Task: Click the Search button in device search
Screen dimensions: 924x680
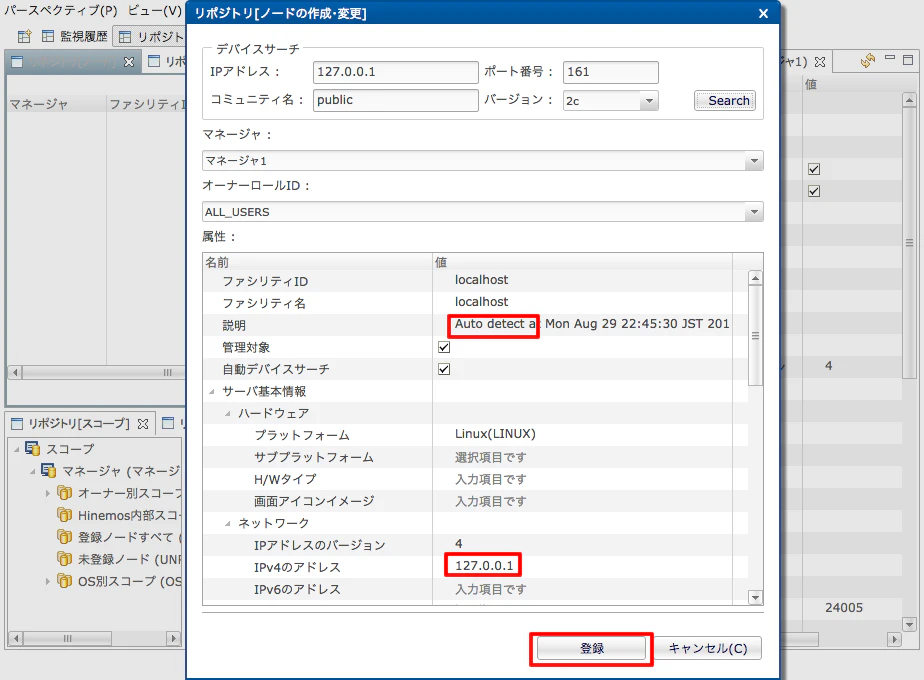Action: tap(724, 101)
